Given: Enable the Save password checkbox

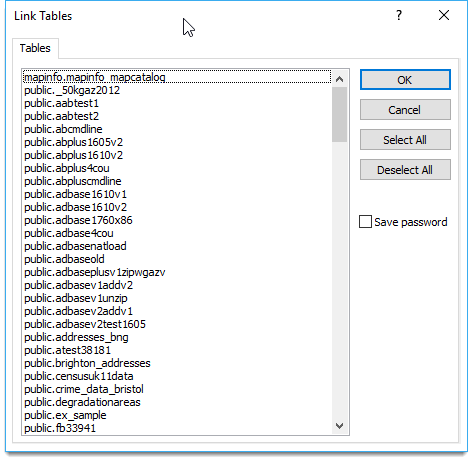Looking at the screenshot, I should click(x=365, y=222).
